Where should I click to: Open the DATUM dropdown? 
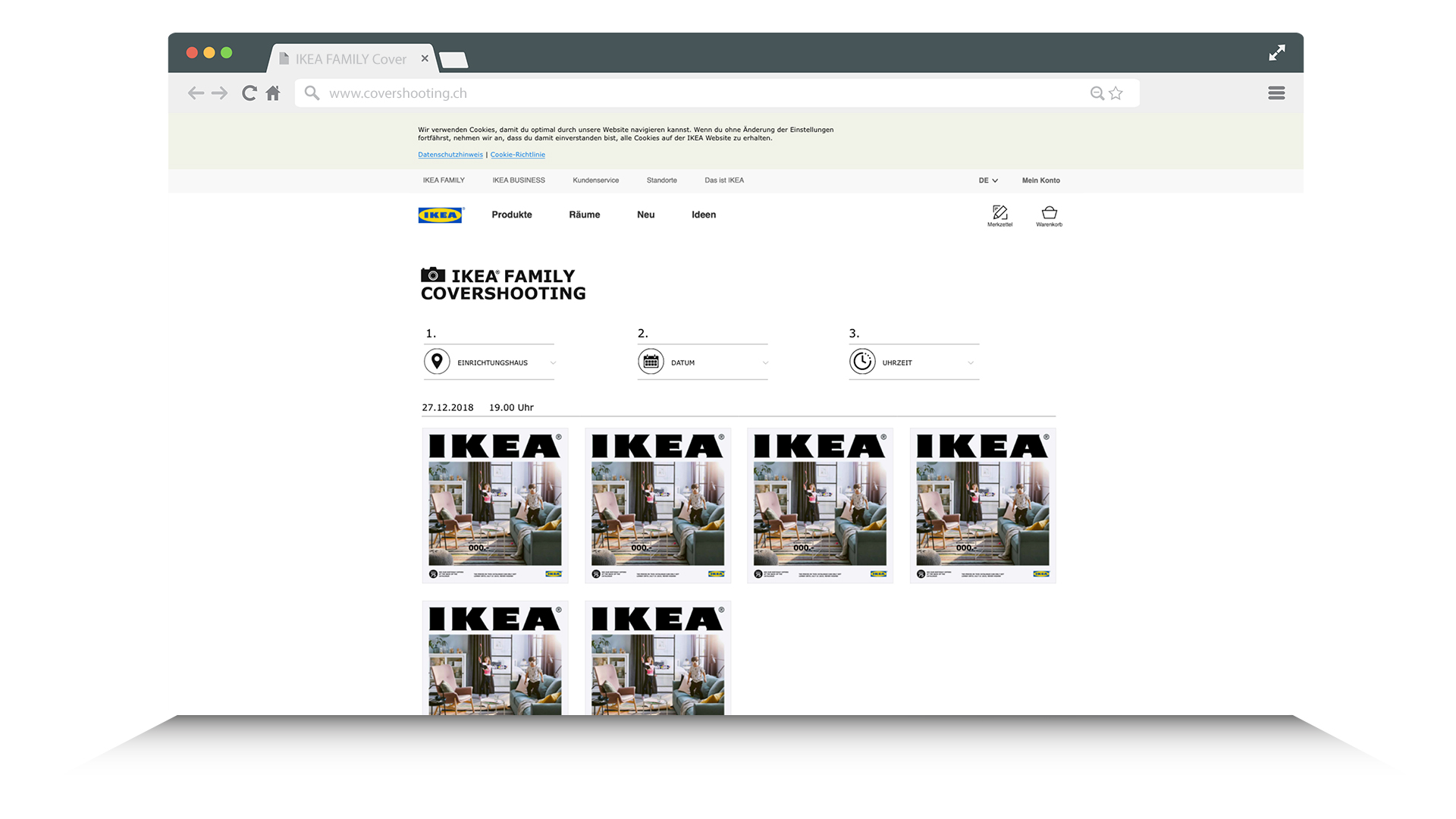(764, 362)
